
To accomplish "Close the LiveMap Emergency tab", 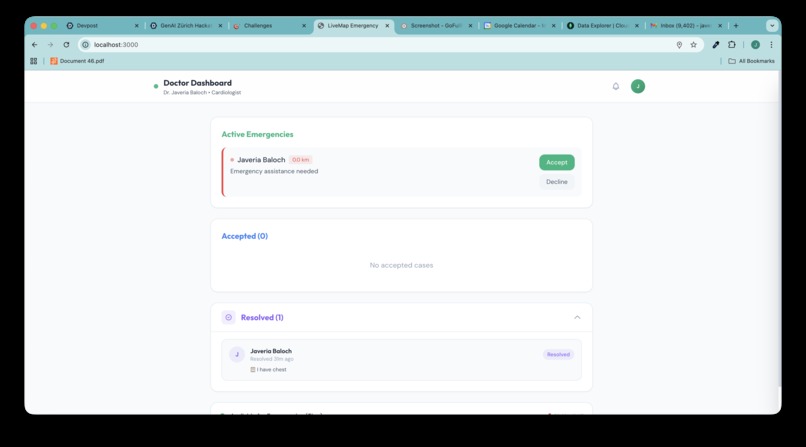I will tap(387, 26).
